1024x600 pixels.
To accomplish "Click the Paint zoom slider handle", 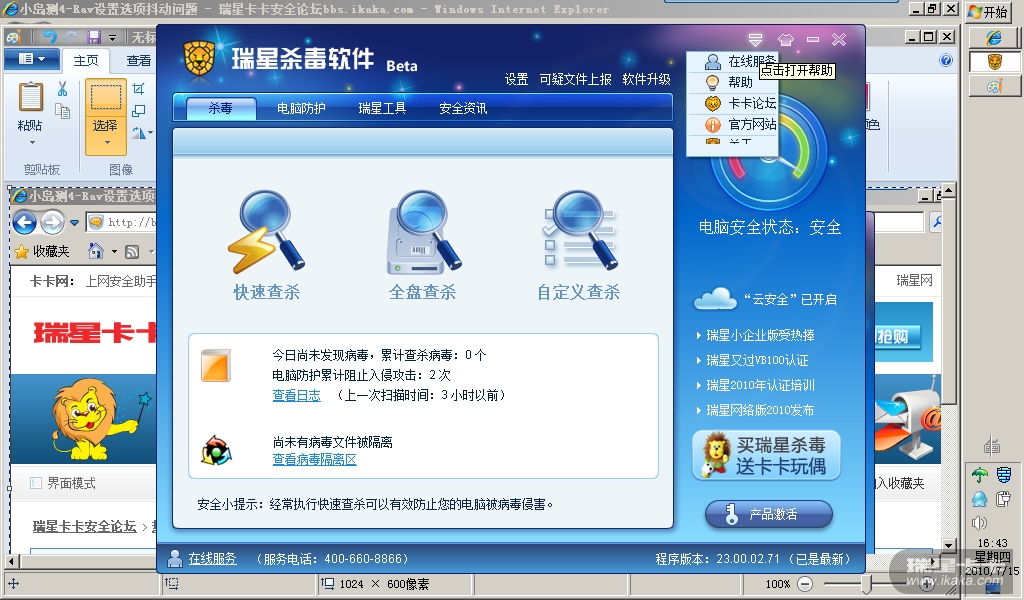I will (x=866, y=584).
